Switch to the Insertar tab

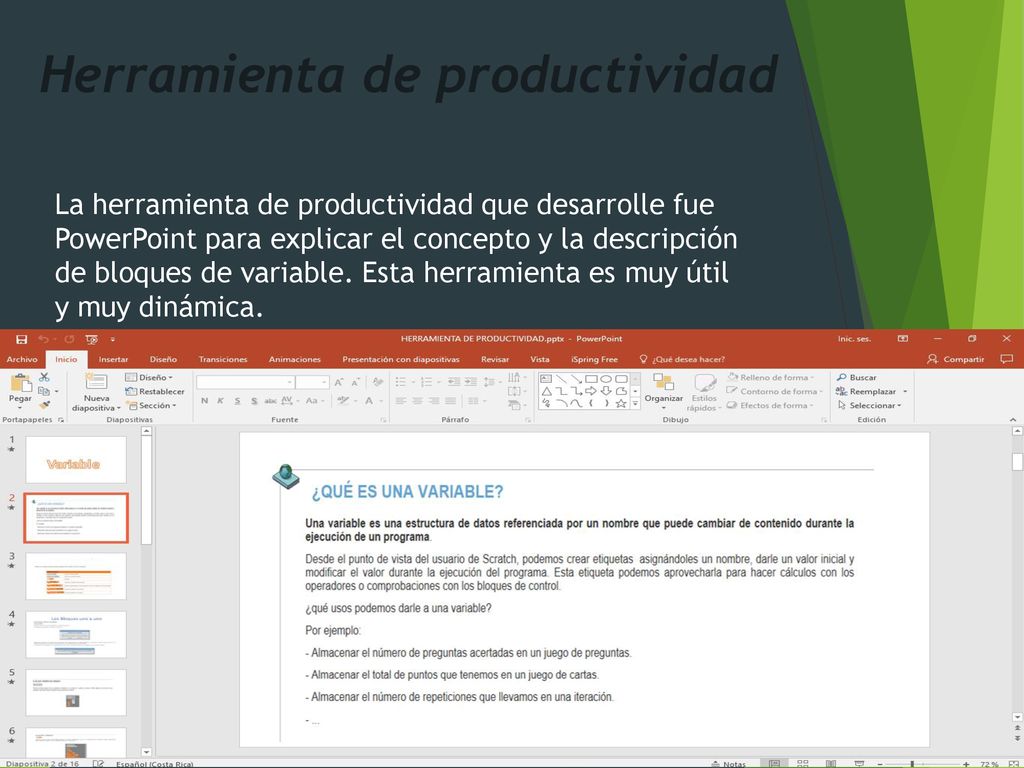tap(113, 359)
